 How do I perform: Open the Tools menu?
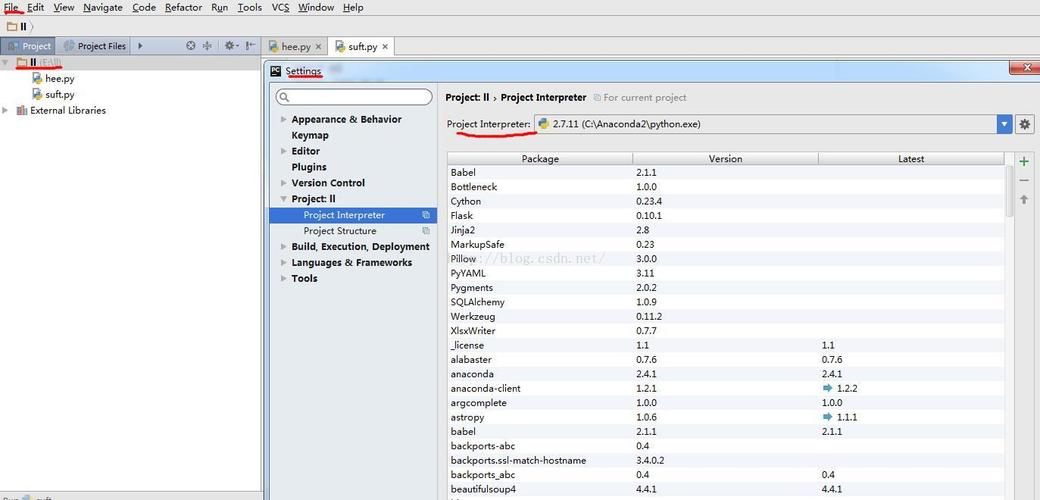[250, 7]
